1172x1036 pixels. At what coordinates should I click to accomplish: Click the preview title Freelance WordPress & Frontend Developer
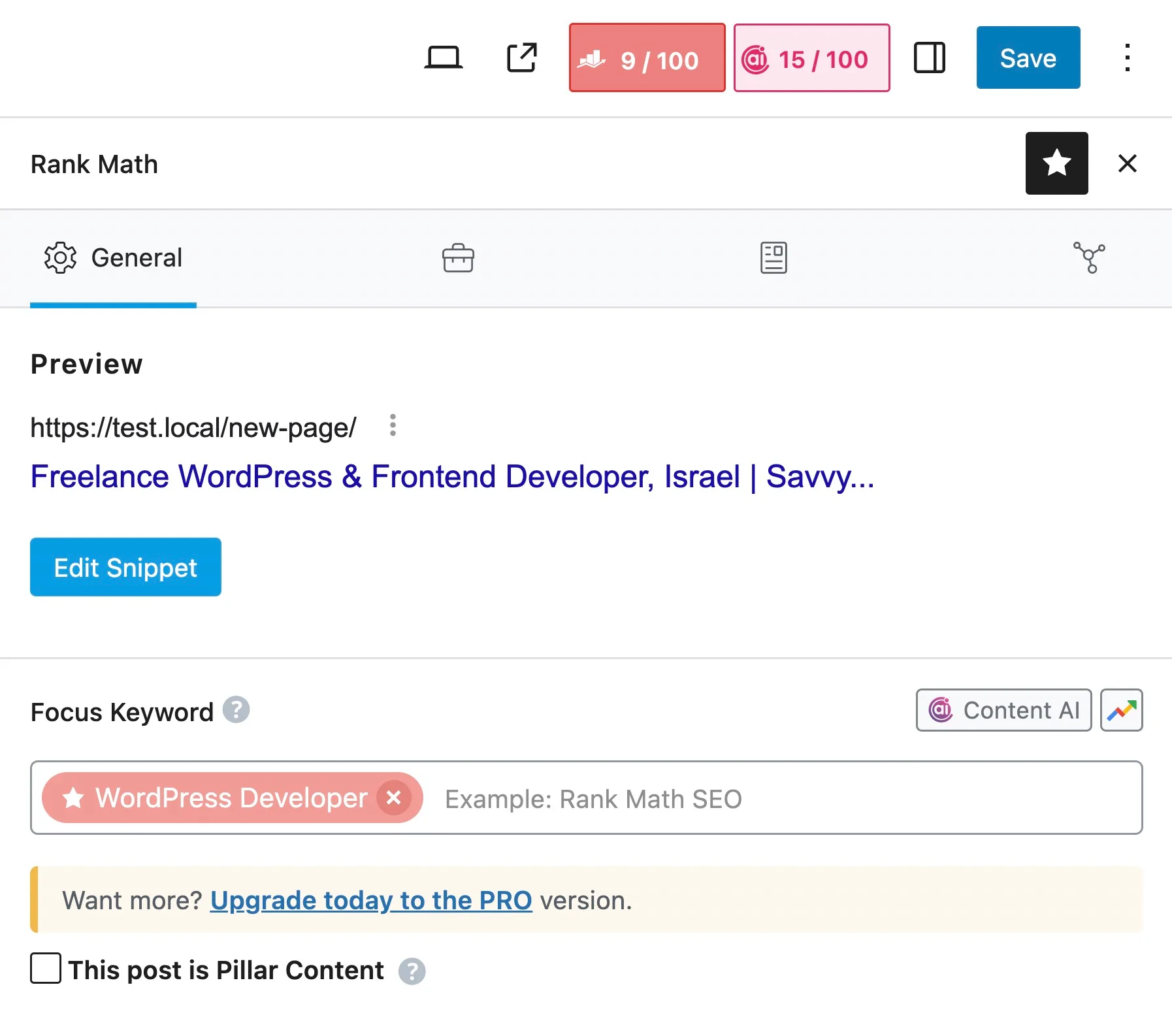pos(452,477)
